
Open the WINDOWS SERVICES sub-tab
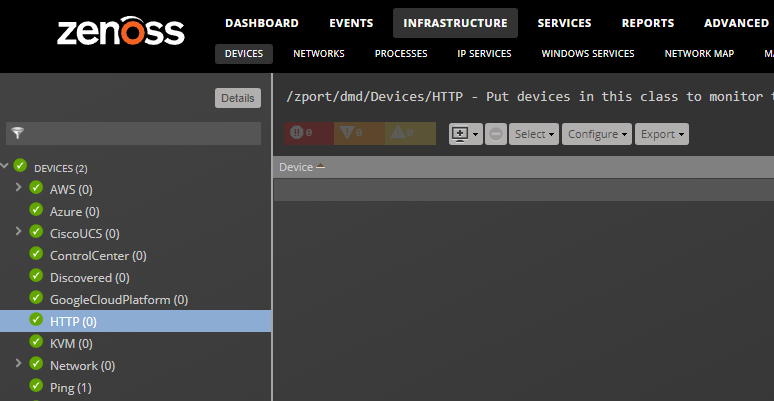click(x=588, y=54)
